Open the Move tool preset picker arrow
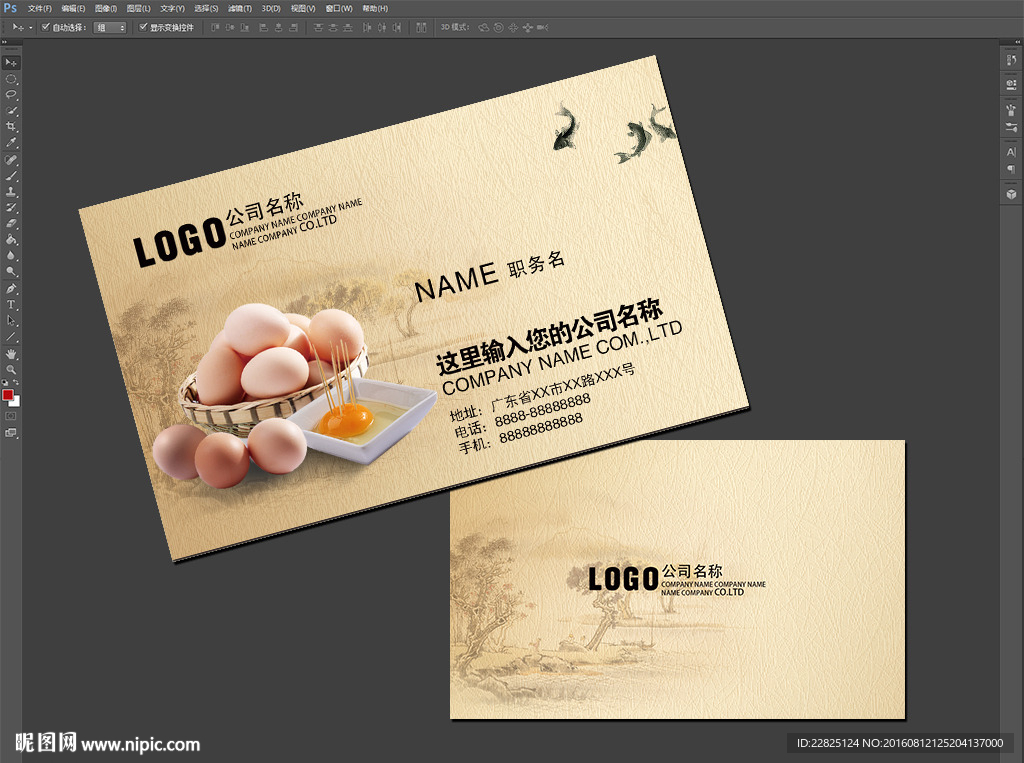Viewport: 1024px width, 763px height. click(x=31, y=27)
